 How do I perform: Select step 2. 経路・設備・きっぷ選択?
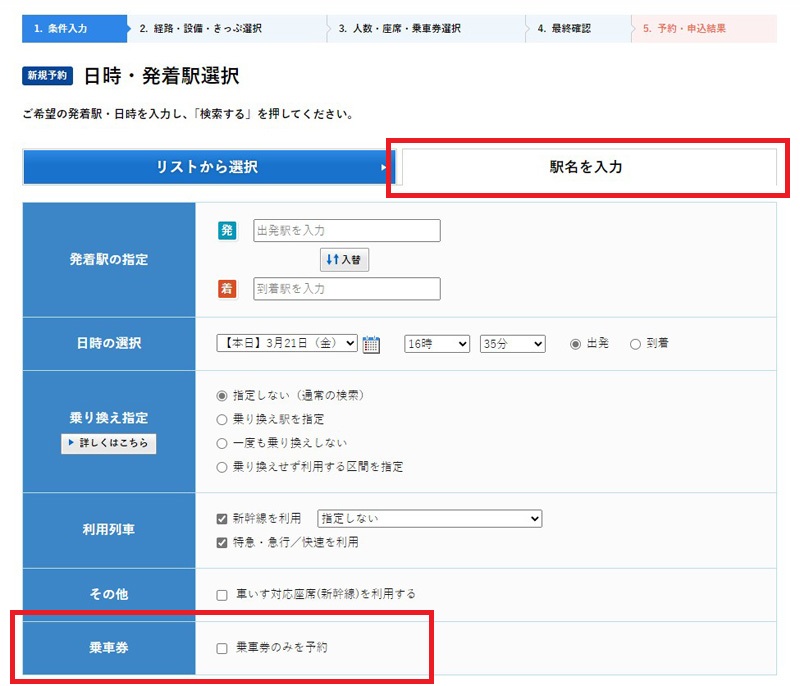228,29
